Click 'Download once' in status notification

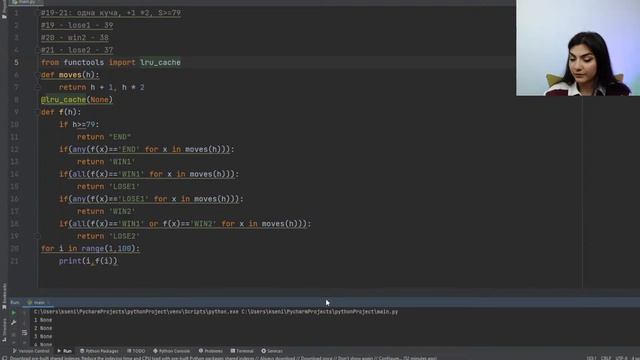(316, 358)
